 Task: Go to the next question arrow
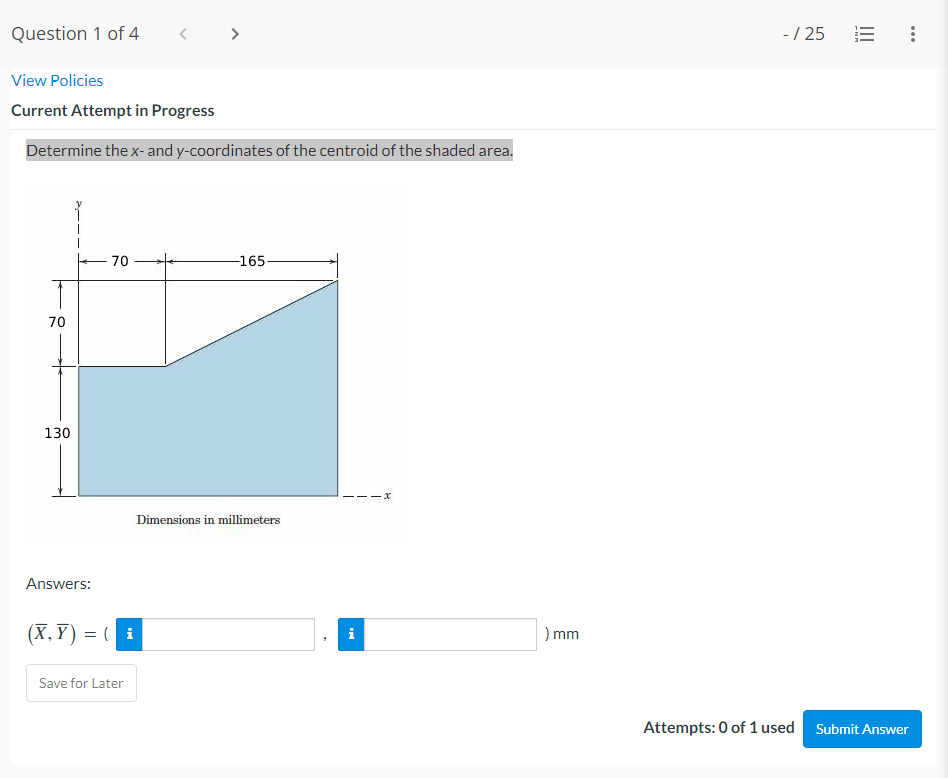pyautogui.click(x=235, y=34)
